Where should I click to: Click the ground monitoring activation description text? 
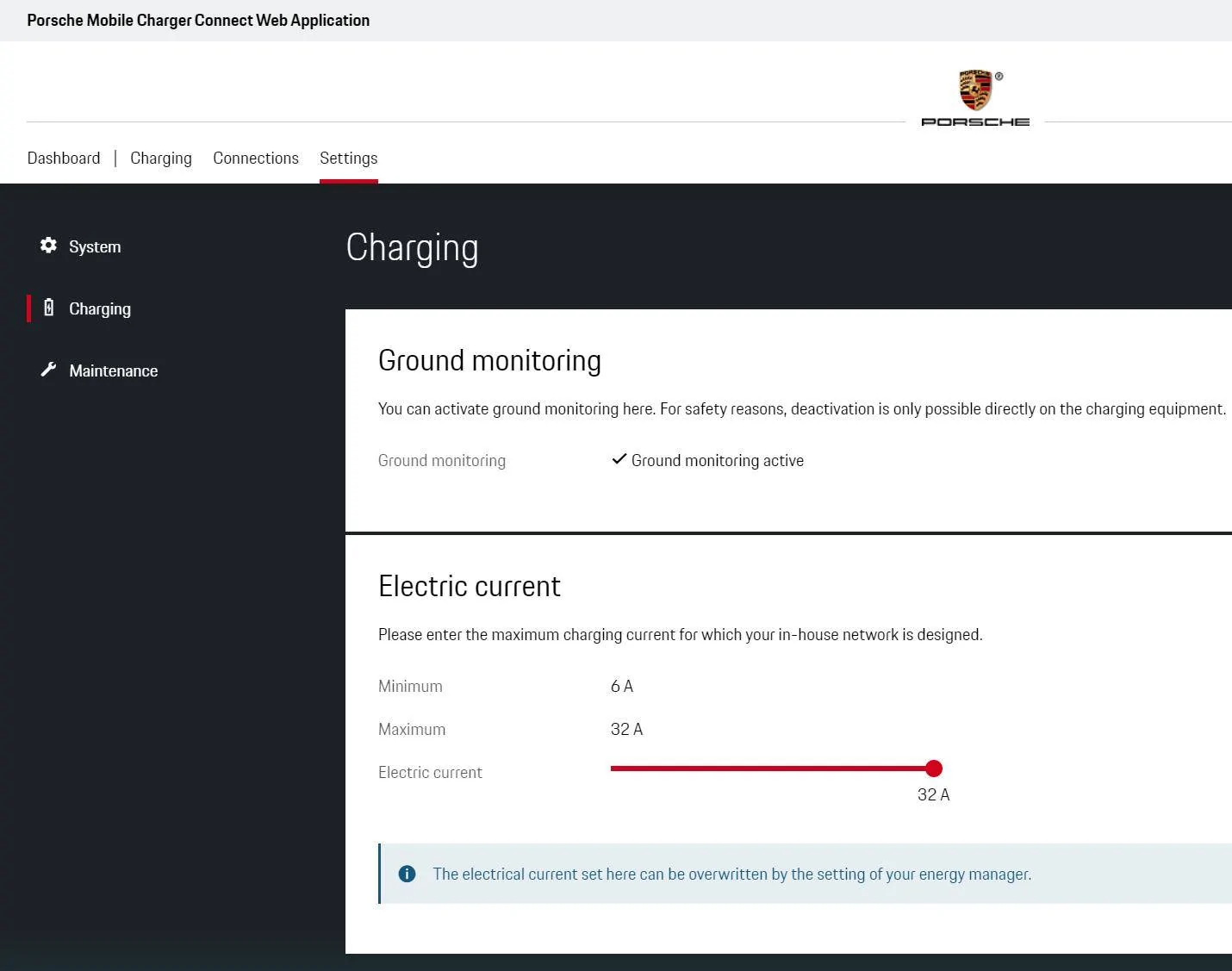click(802, 408)
